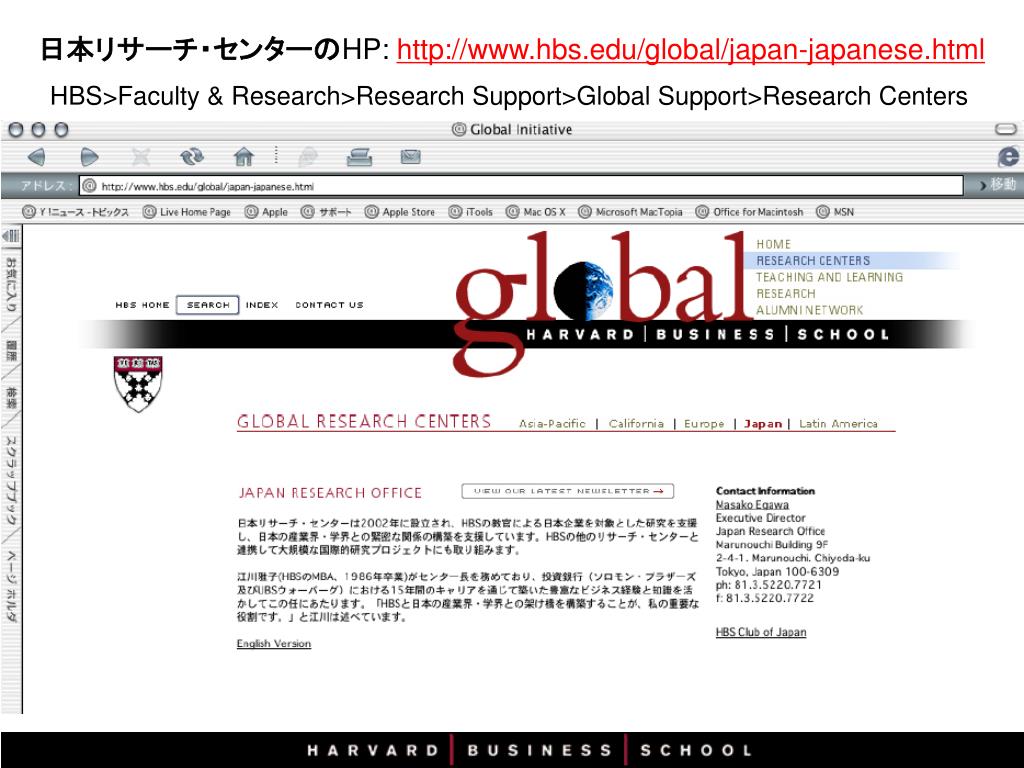Open the スクラップブック side tab

coord(11,481)
